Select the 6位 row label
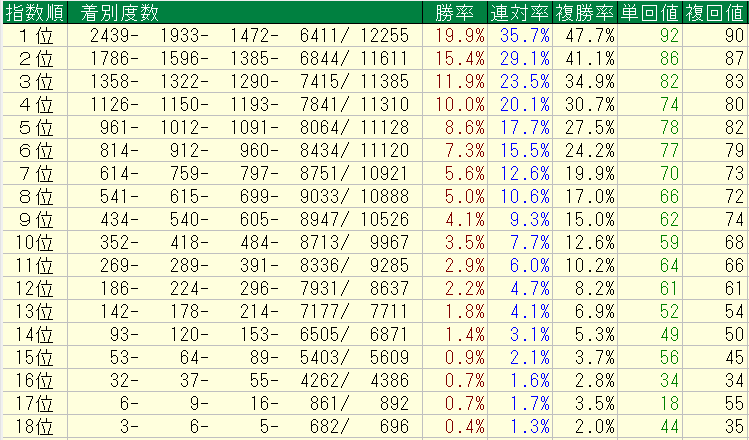 click(x=36, y=150)
